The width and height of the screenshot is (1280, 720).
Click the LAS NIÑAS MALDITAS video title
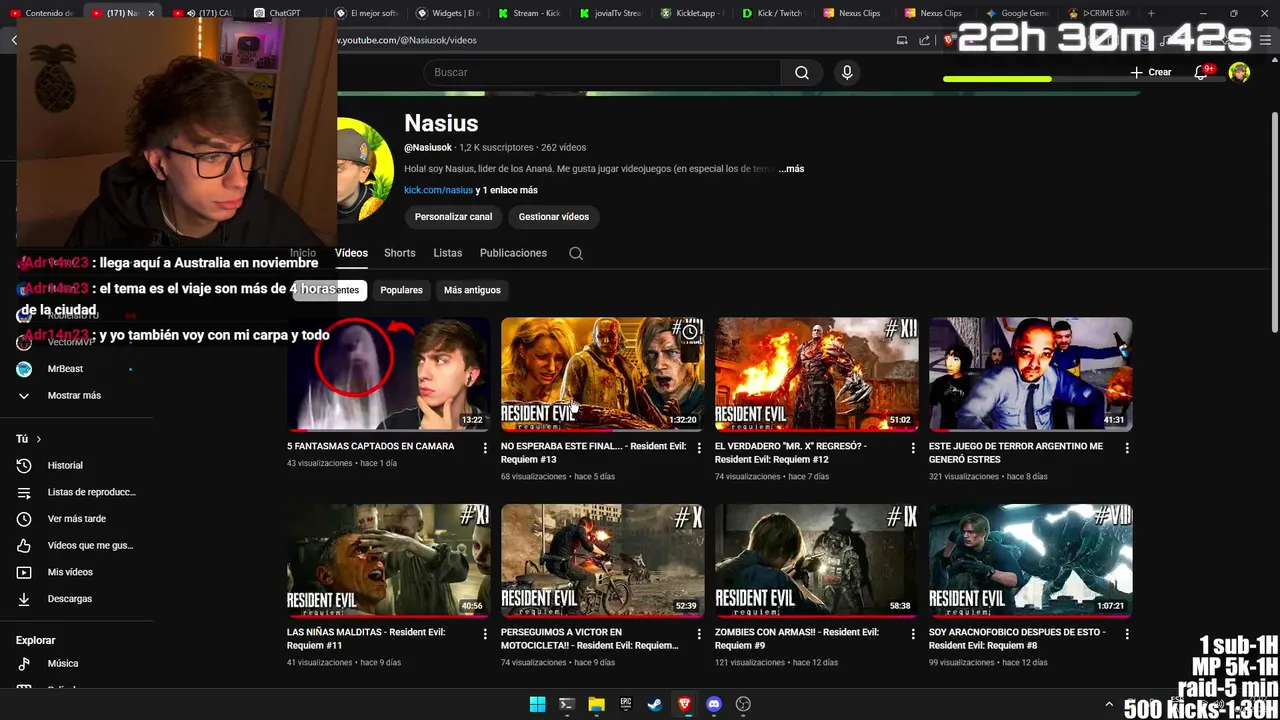[x=365, y=638]
